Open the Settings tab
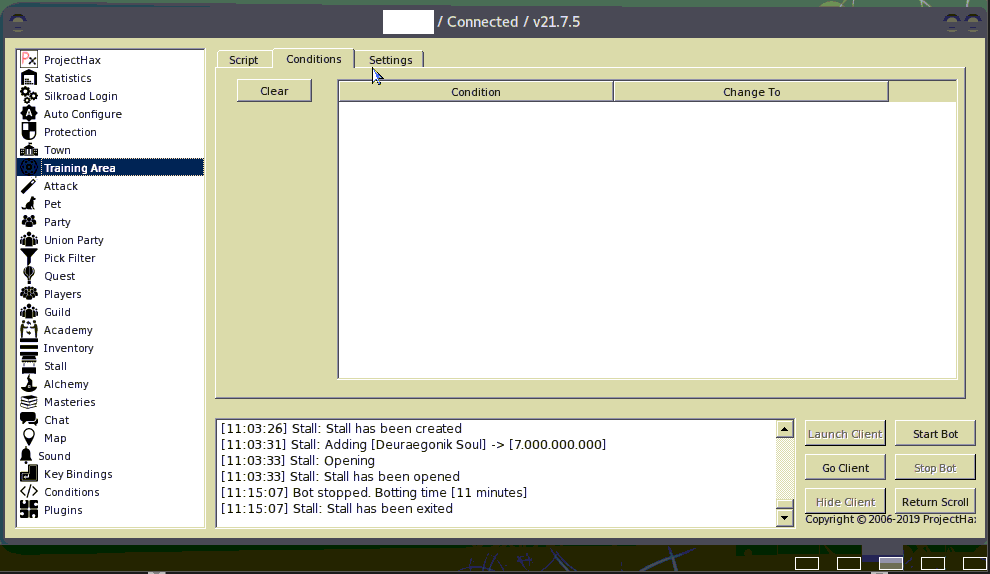The width and height of the screenshot is (990, 574). (390, 60)
